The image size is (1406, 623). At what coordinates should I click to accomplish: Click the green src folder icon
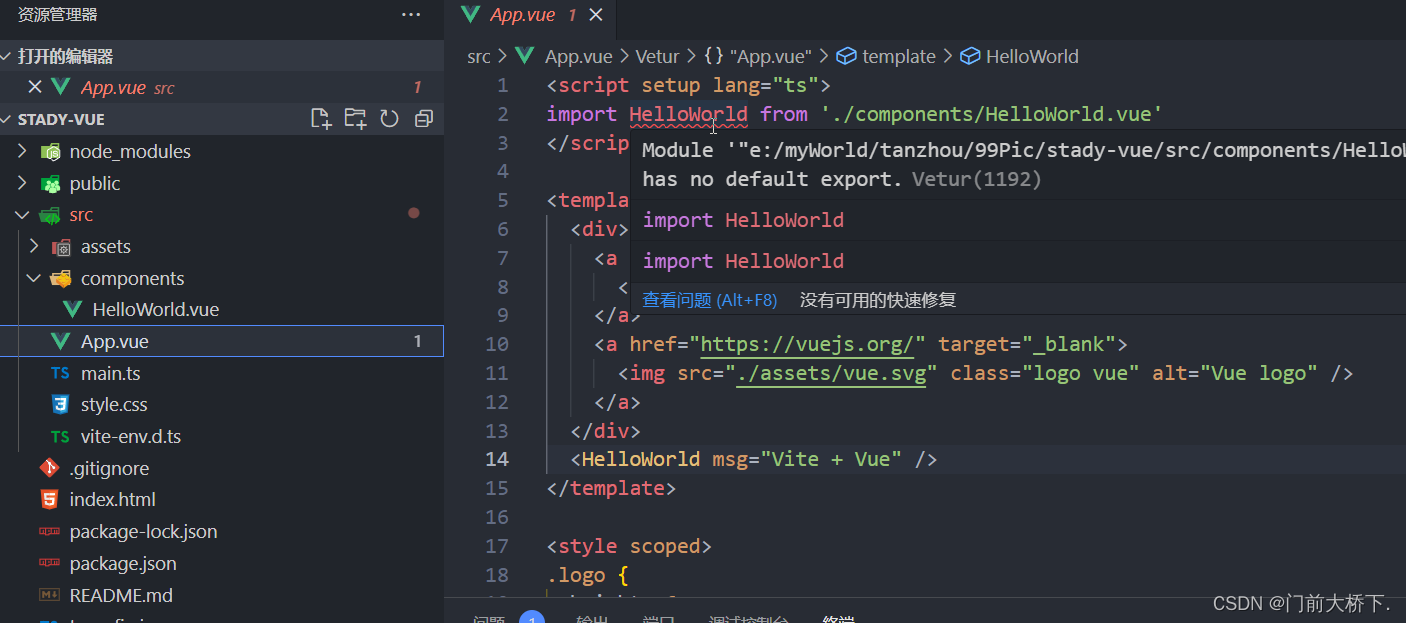49,215
